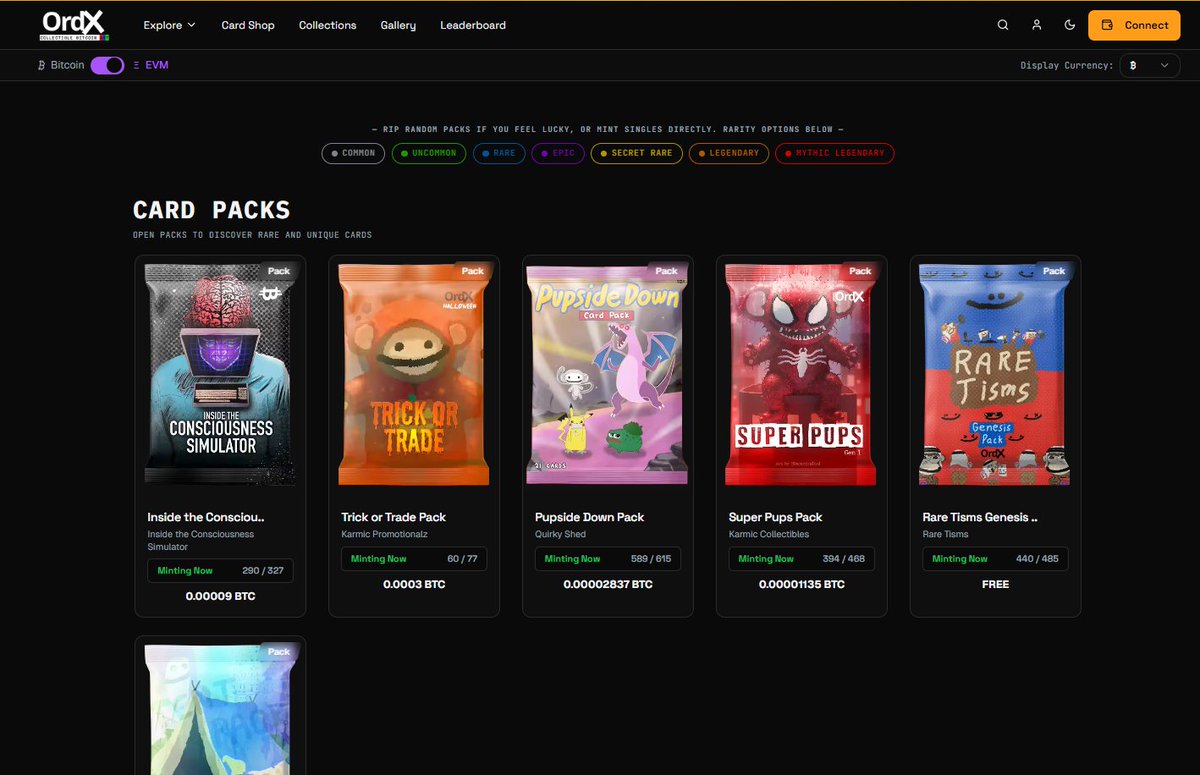Filter by Mythic Legendary rarity
The width and height of the screenshot is (1200, 775).
click(835, 153)
